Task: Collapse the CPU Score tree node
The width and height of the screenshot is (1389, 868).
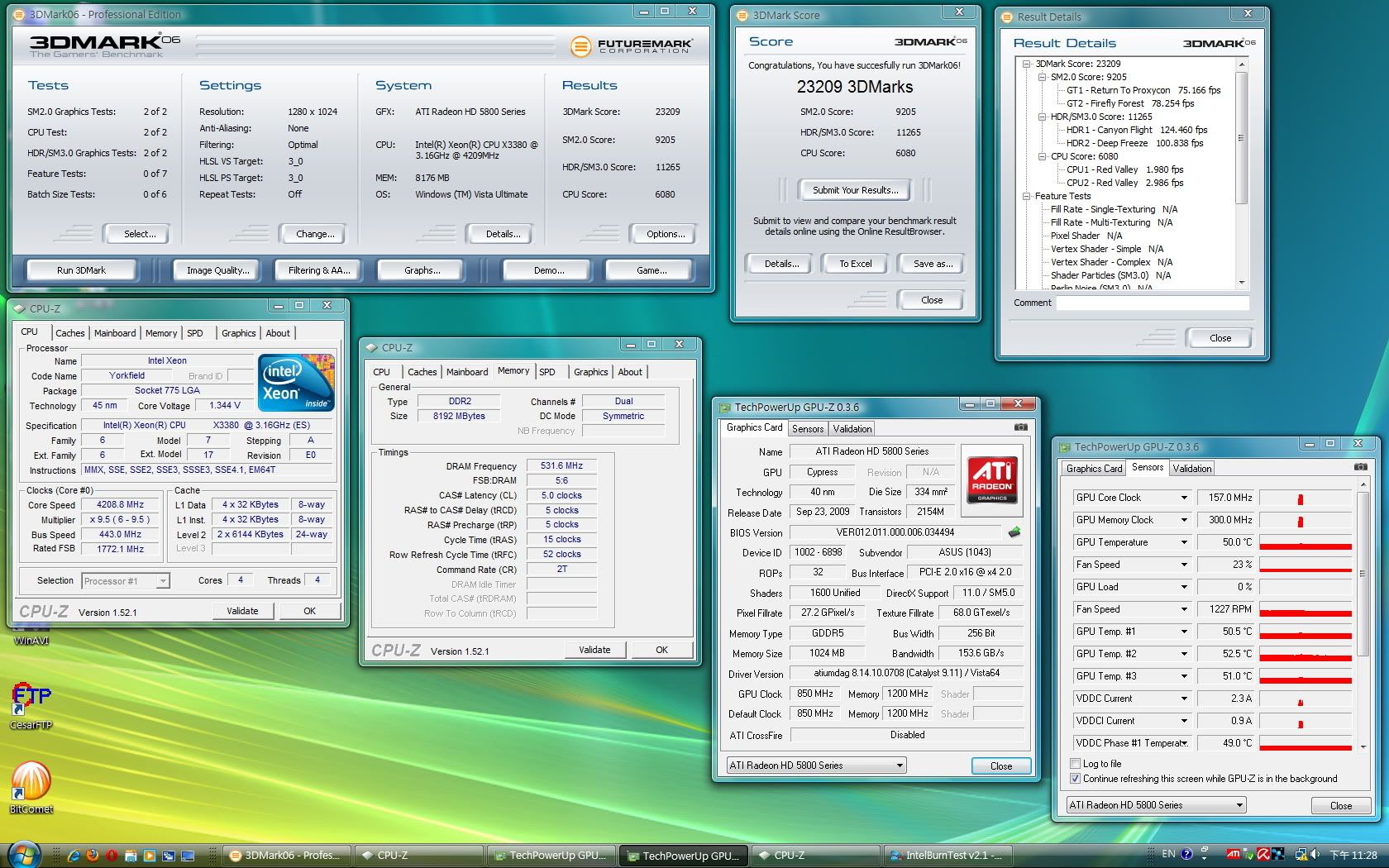Action: 1043,156
